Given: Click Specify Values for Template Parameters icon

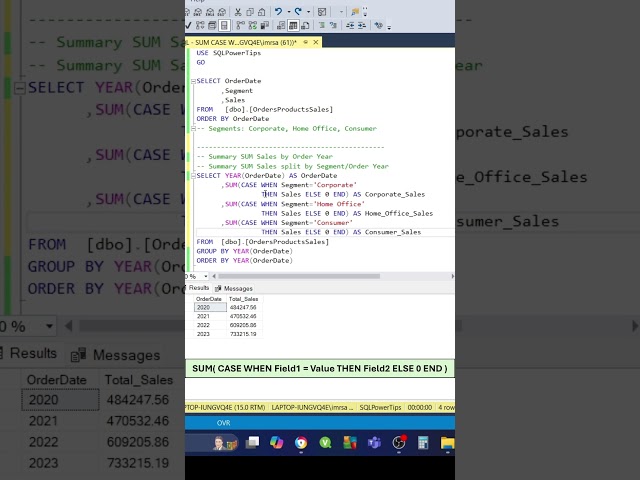Looking at the screenshot, I should (379, 25).
